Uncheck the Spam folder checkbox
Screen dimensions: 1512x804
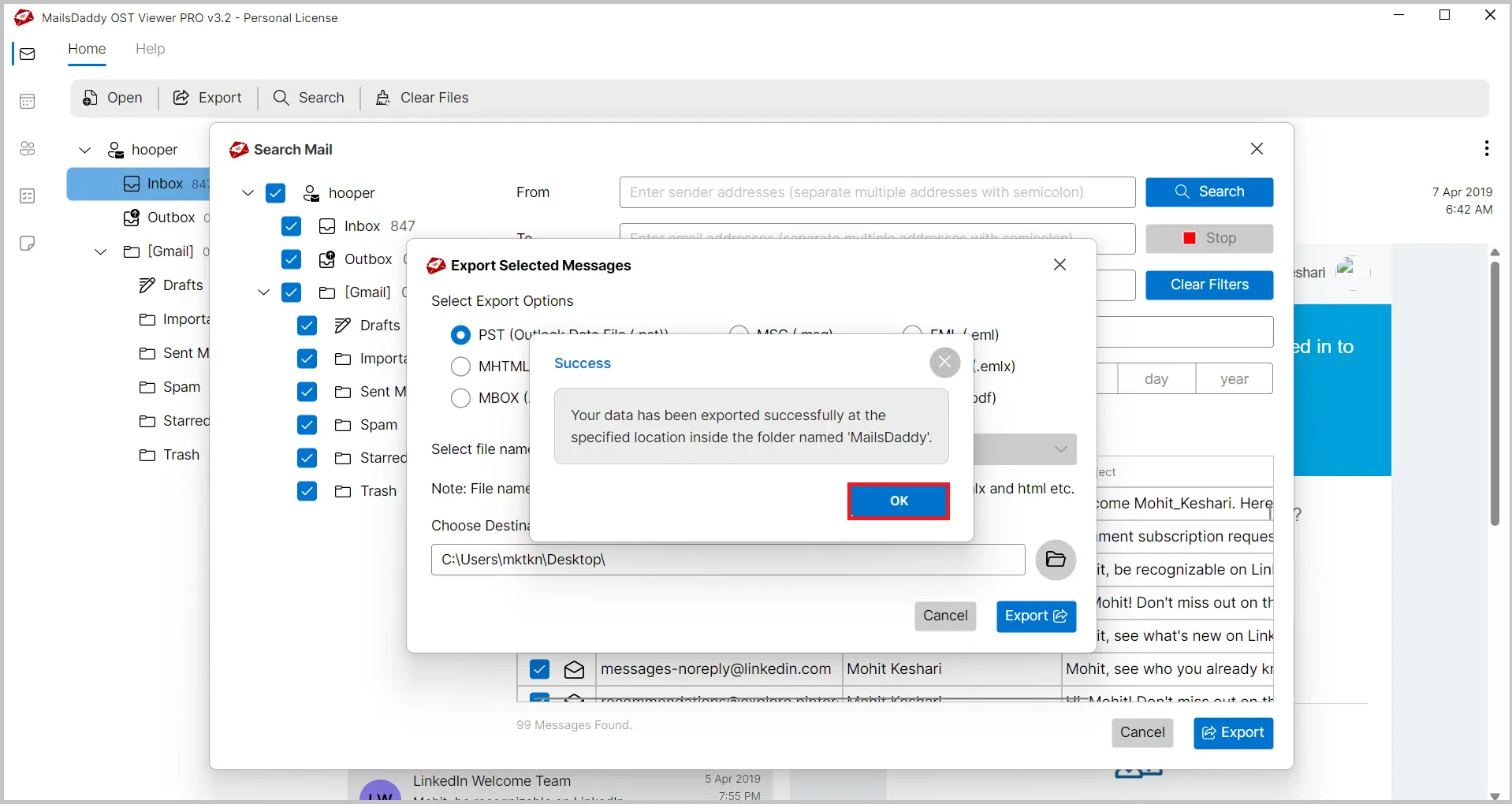[x=307, y=425]
